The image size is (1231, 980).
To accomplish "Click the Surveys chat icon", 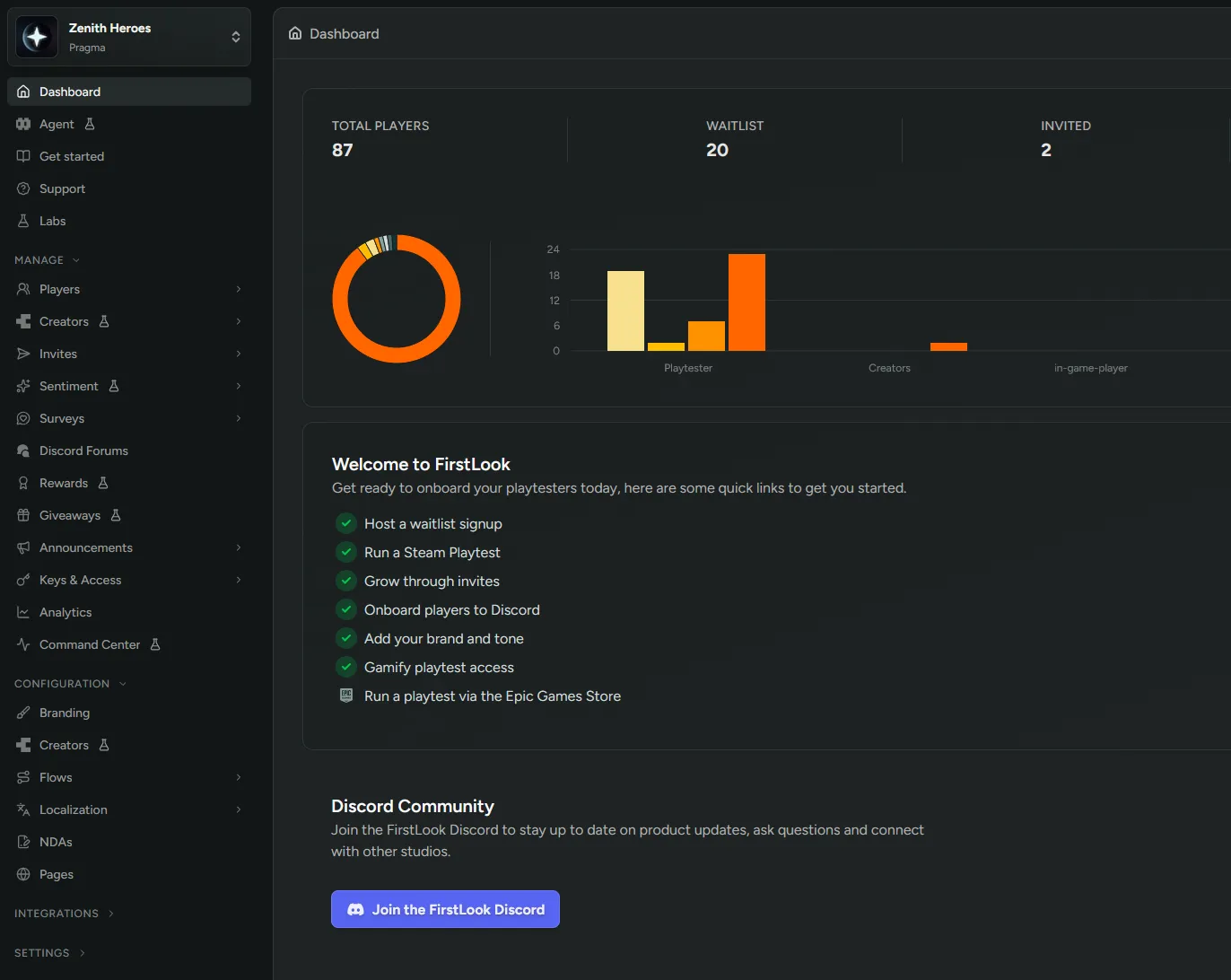I will 23,418.
